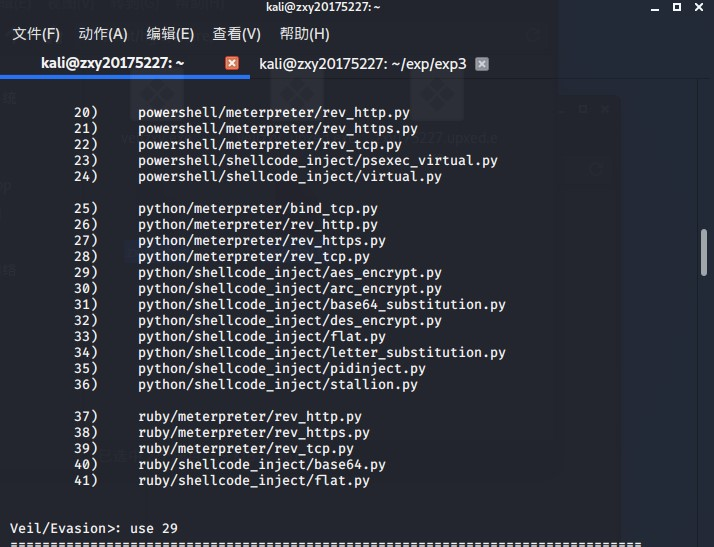Click payload 39 ruby/meterpreter/rev_tcp.py
This screenshot has width=714, height=547.
pyautogui.click(x=214, y=449)
